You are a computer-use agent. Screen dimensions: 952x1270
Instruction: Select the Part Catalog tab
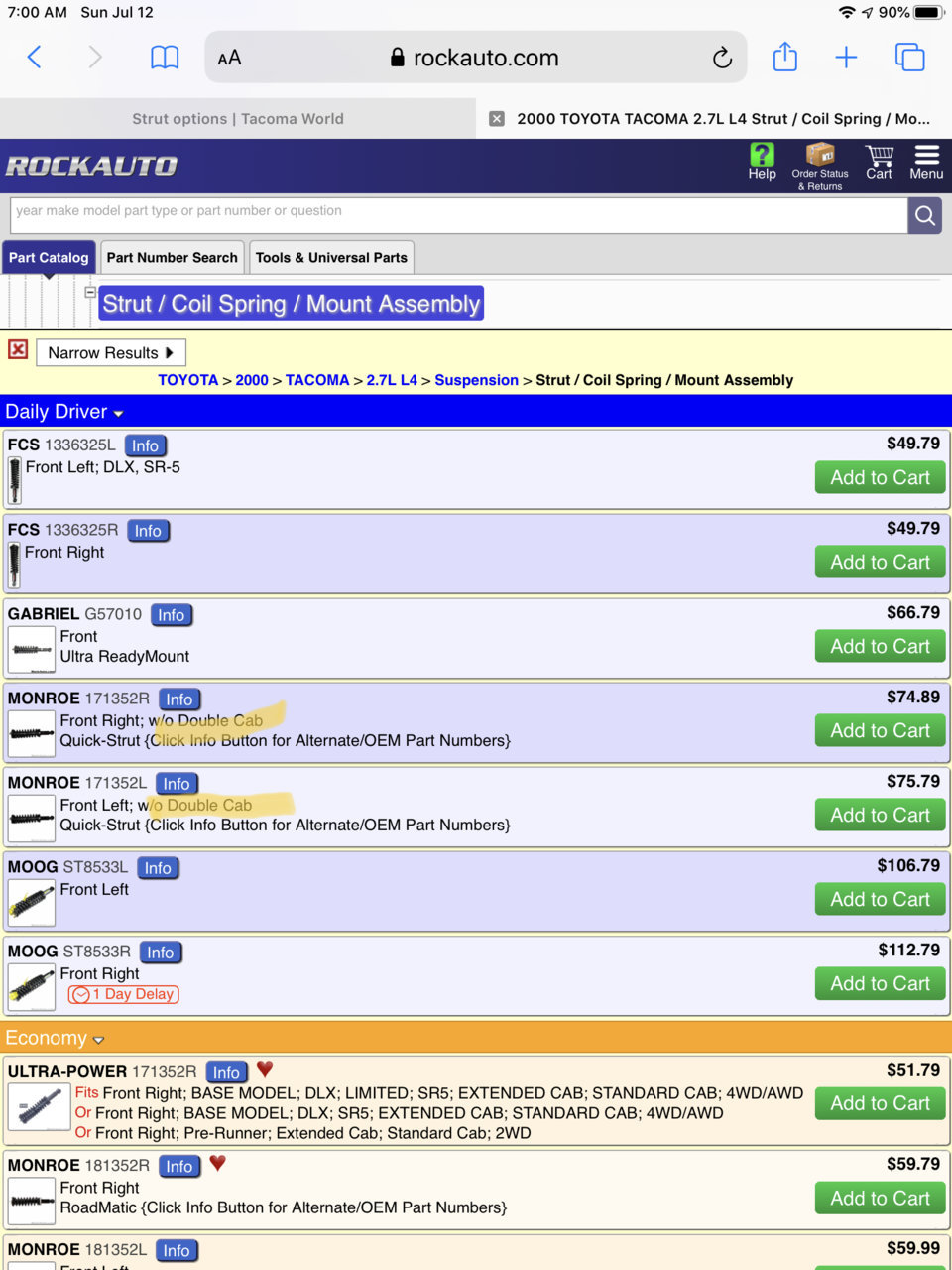coord(49,257)
